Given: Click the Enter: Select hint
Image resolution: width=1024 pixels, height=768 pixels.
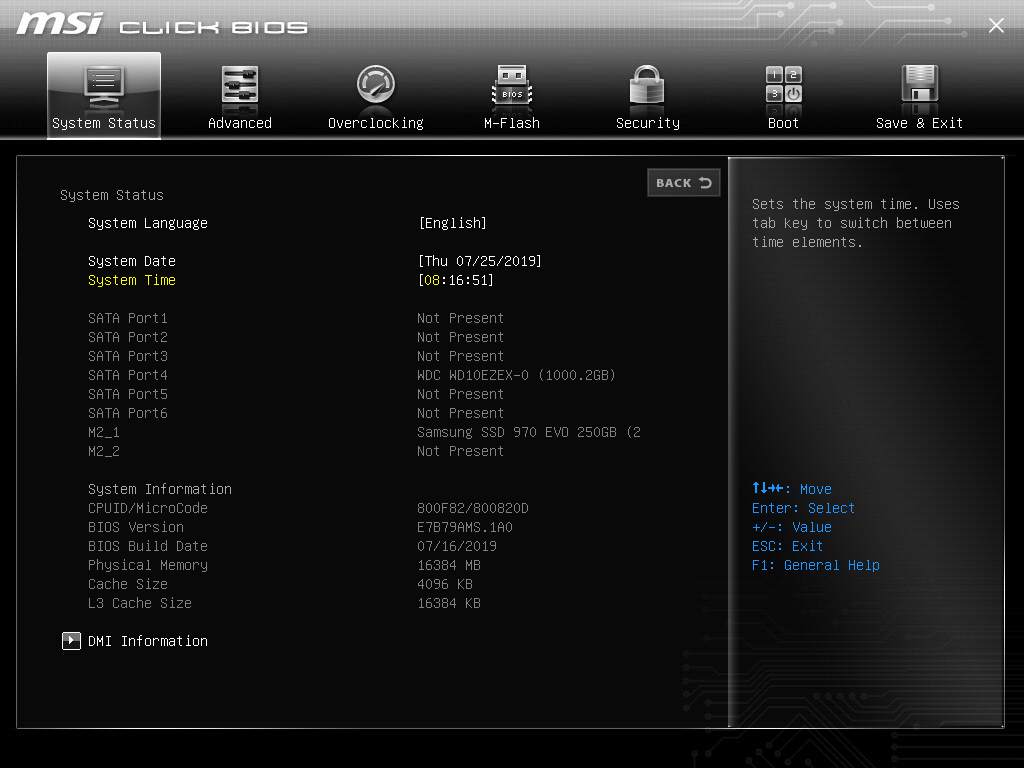Looking at the screenshot, I should click(x=803, y=508).
